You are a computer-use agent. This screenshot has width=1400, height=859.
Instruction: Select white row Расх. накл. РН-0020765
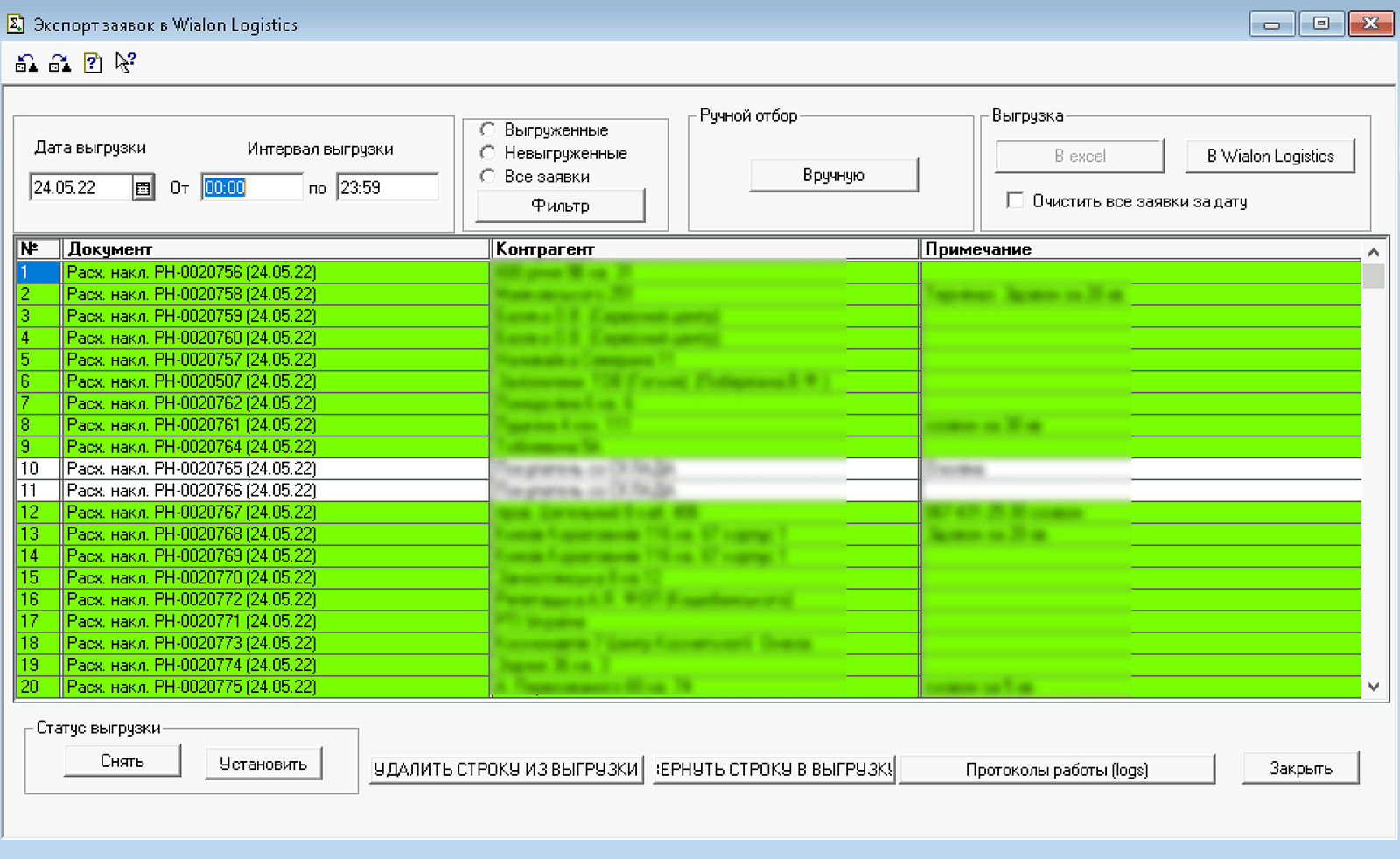[689, 469]
